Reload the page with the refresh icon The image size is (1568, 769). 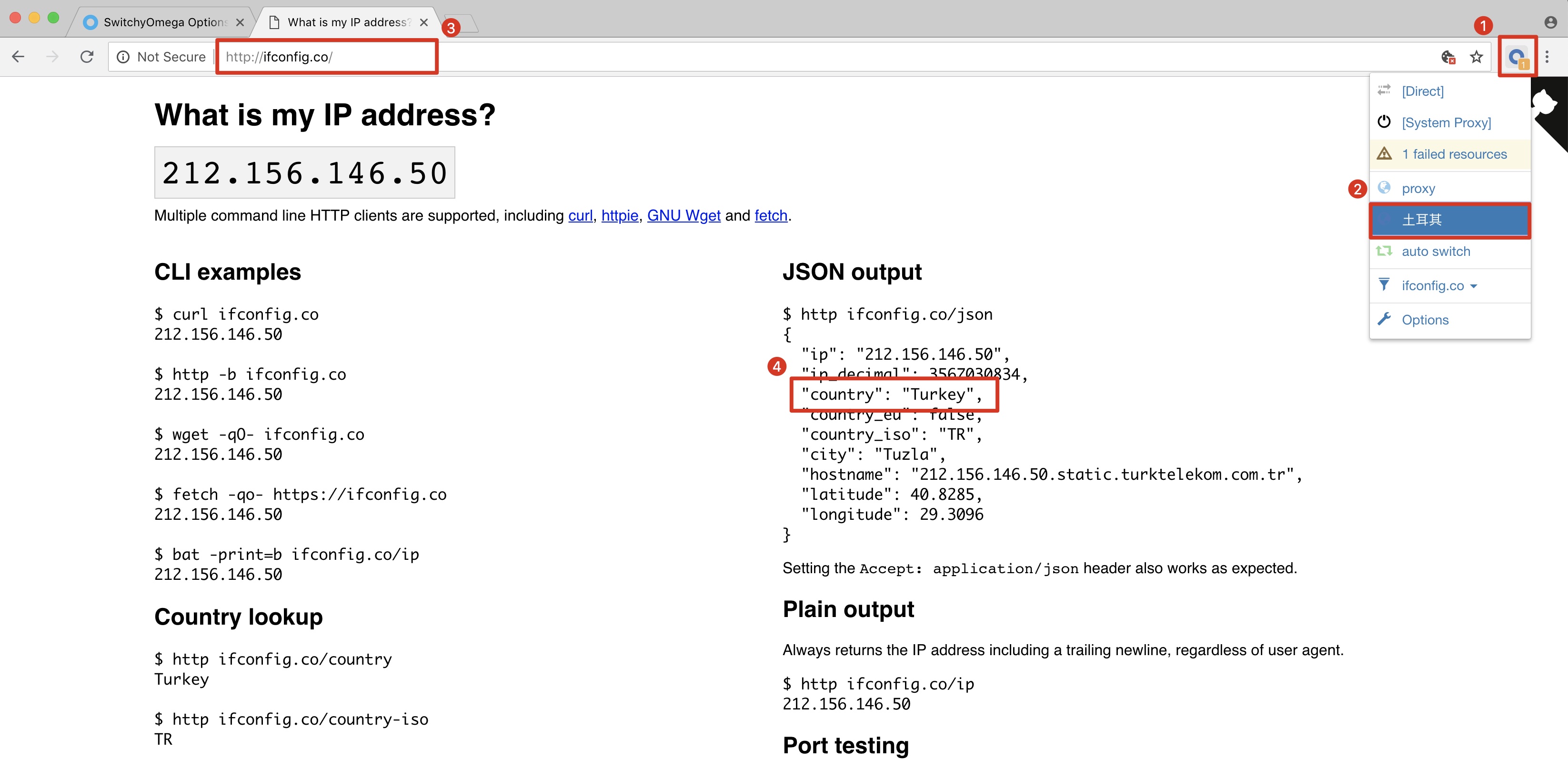coord(87,57)
